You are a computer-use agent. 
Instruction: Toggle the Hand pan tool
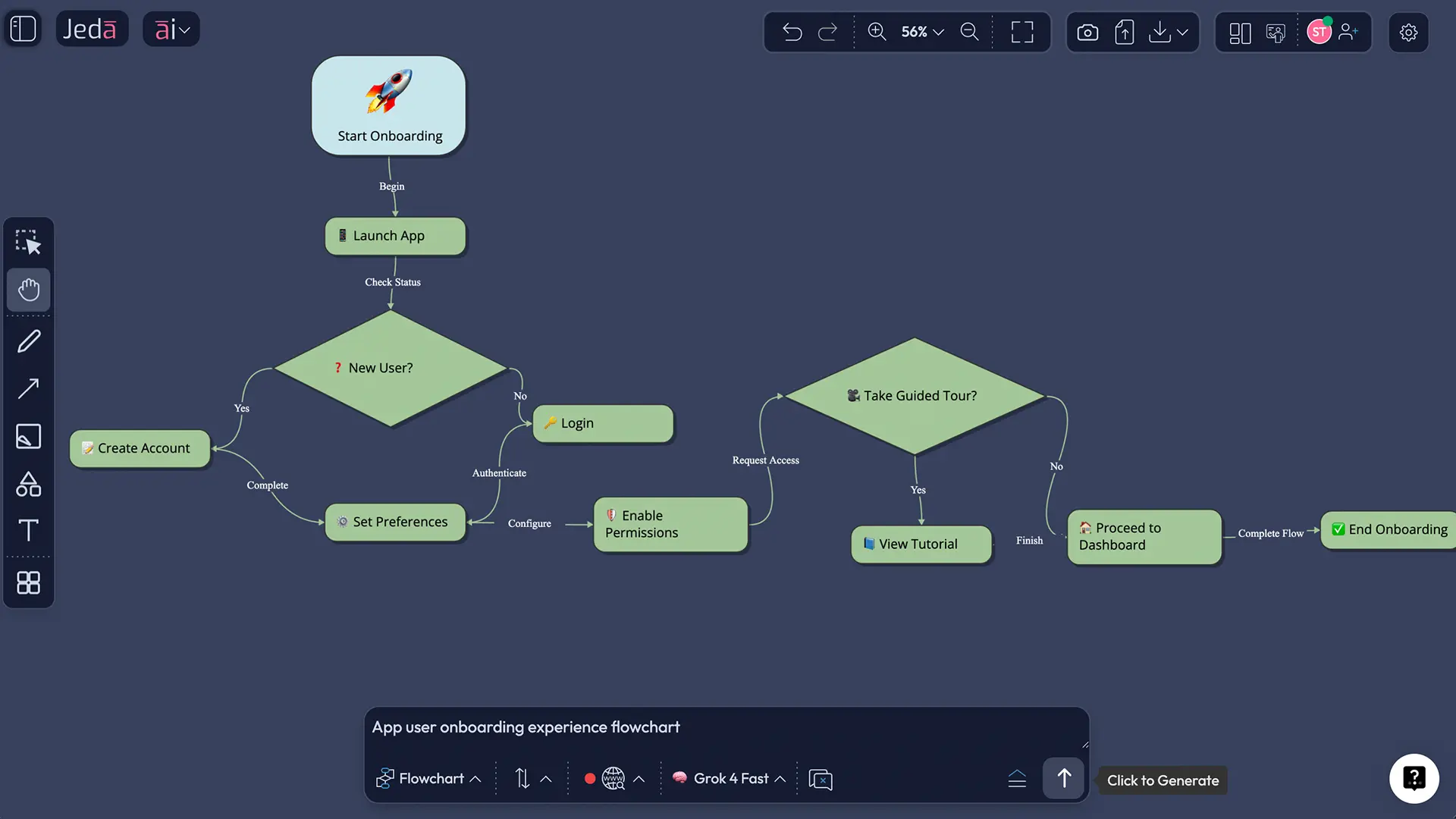click(x=28, y=290)
